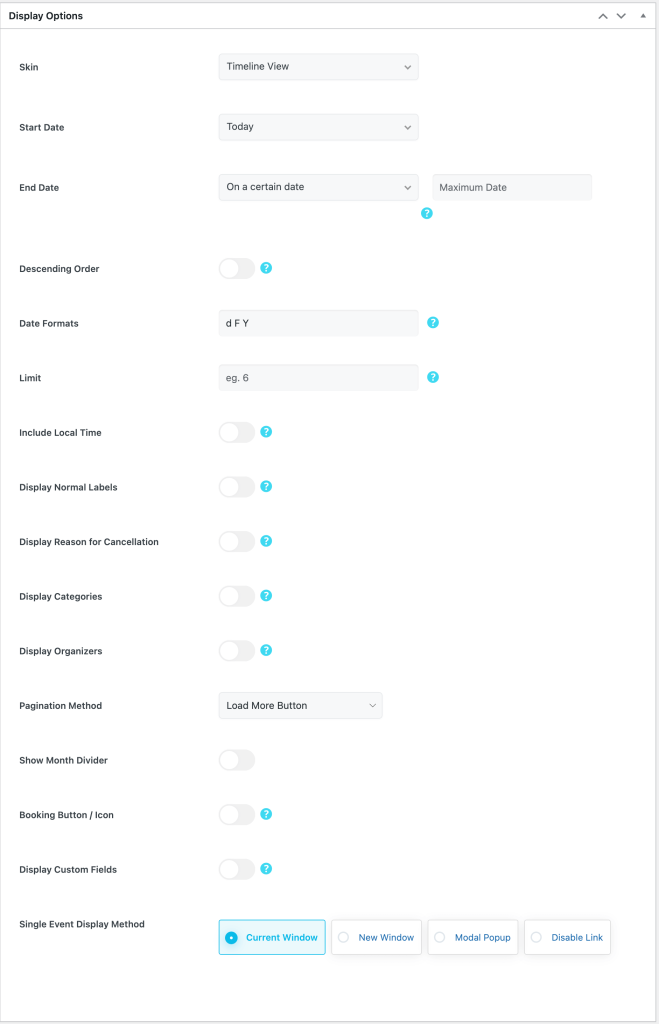
Task: Turn on Show Month Divider
Action: click(237, 760)
